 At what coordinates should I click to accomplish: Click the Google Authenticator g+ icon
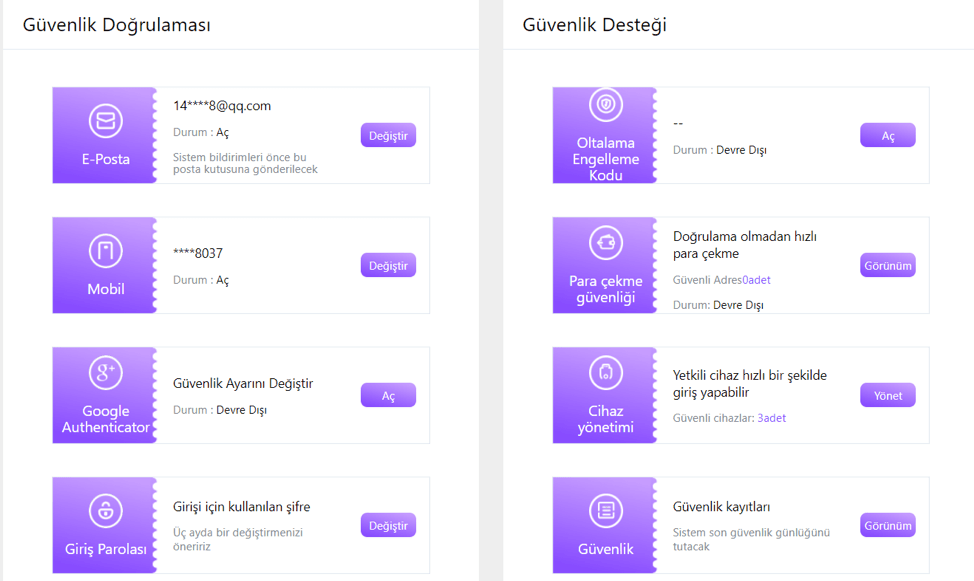tap(105, 373)
